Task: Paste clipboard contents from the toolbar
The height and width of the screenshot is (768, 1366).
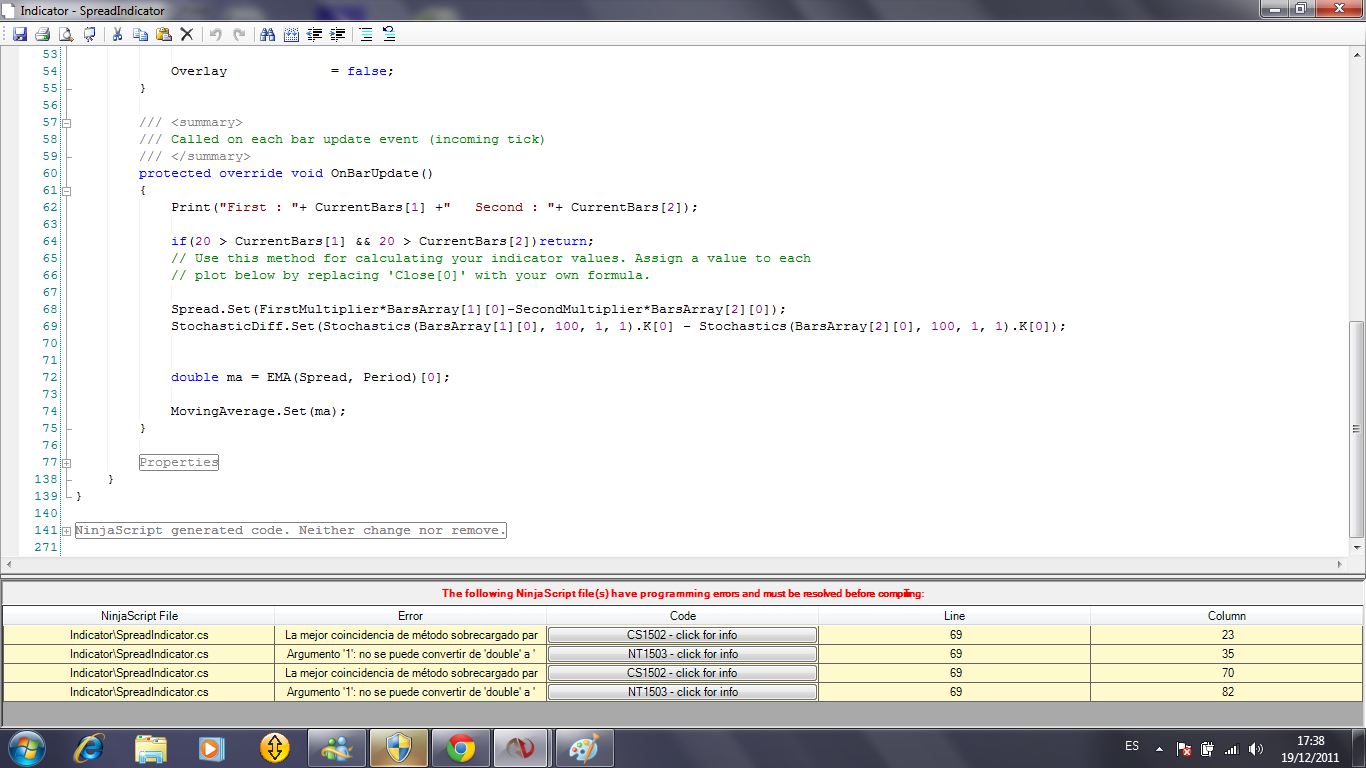Action: (x=163, y=34)
